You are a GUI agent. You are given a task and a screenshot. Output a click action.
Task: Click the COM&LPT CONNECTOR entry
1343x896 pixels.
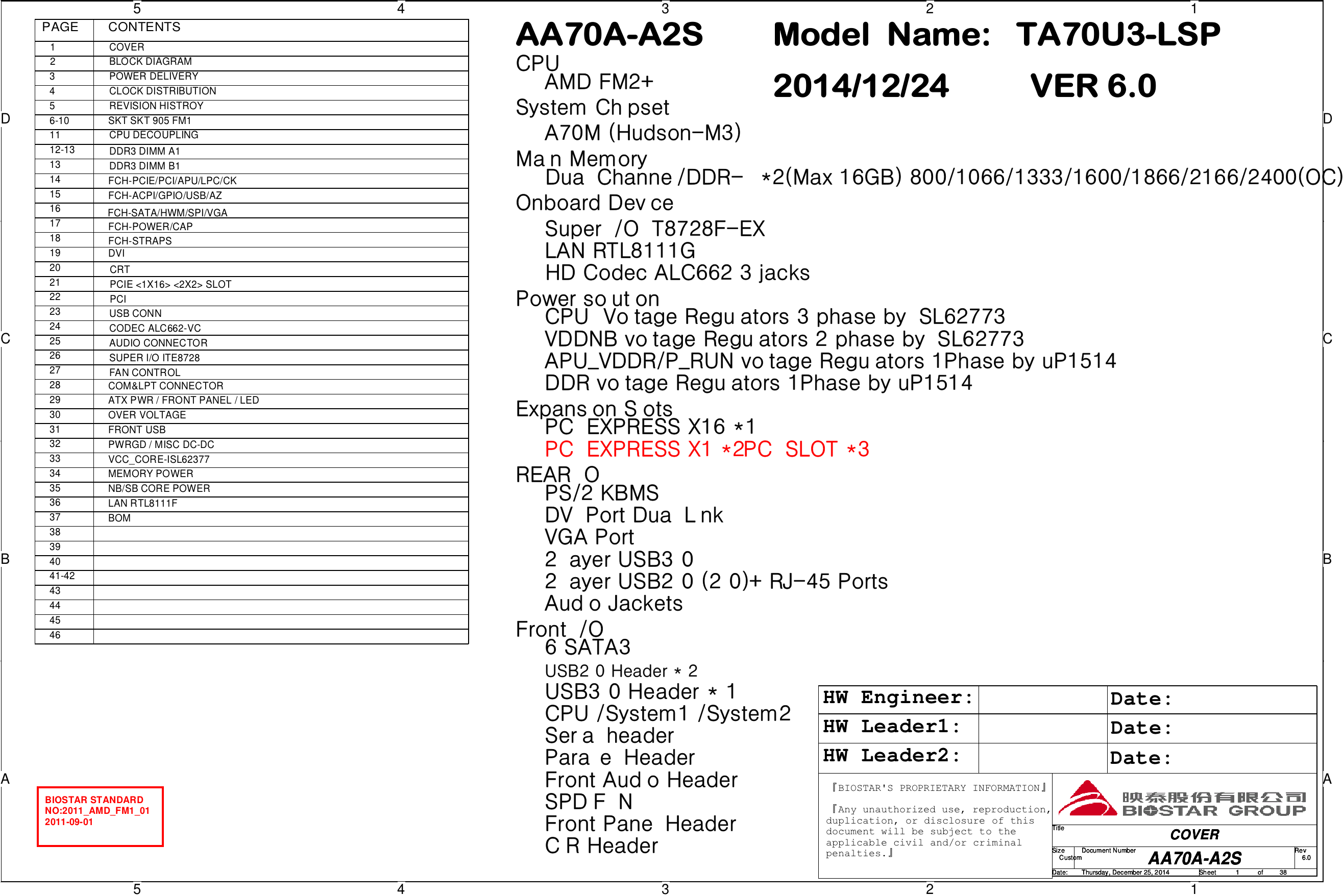point(166,386)
